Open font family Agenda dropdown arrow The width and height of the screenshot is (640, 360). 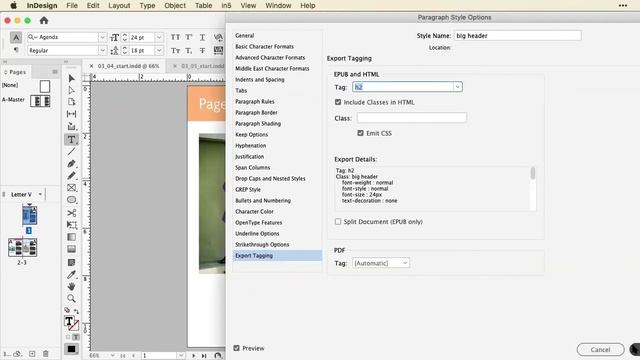coord(102,37)
